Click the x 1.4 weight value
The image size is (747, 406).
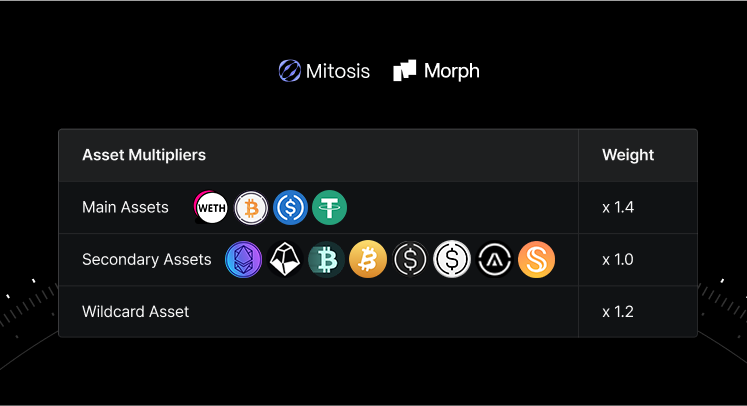click(618, 207)
